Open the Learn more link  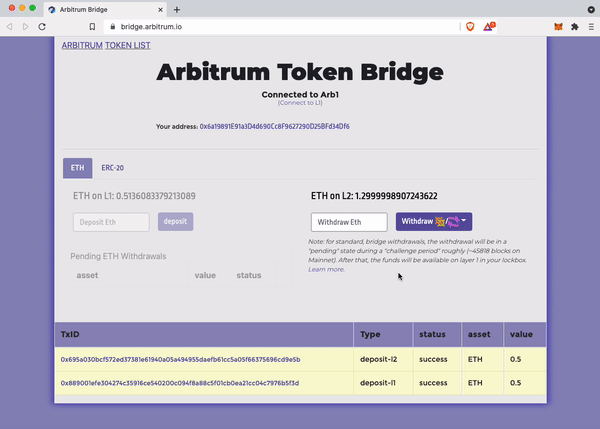[x=326, y=269]
